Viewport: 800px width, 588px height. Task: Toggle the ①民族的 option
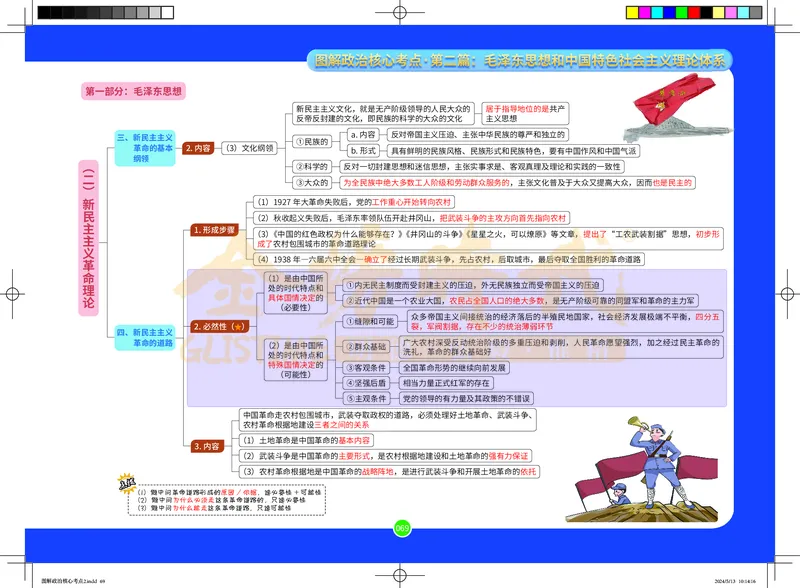click(x=311, y=141)
